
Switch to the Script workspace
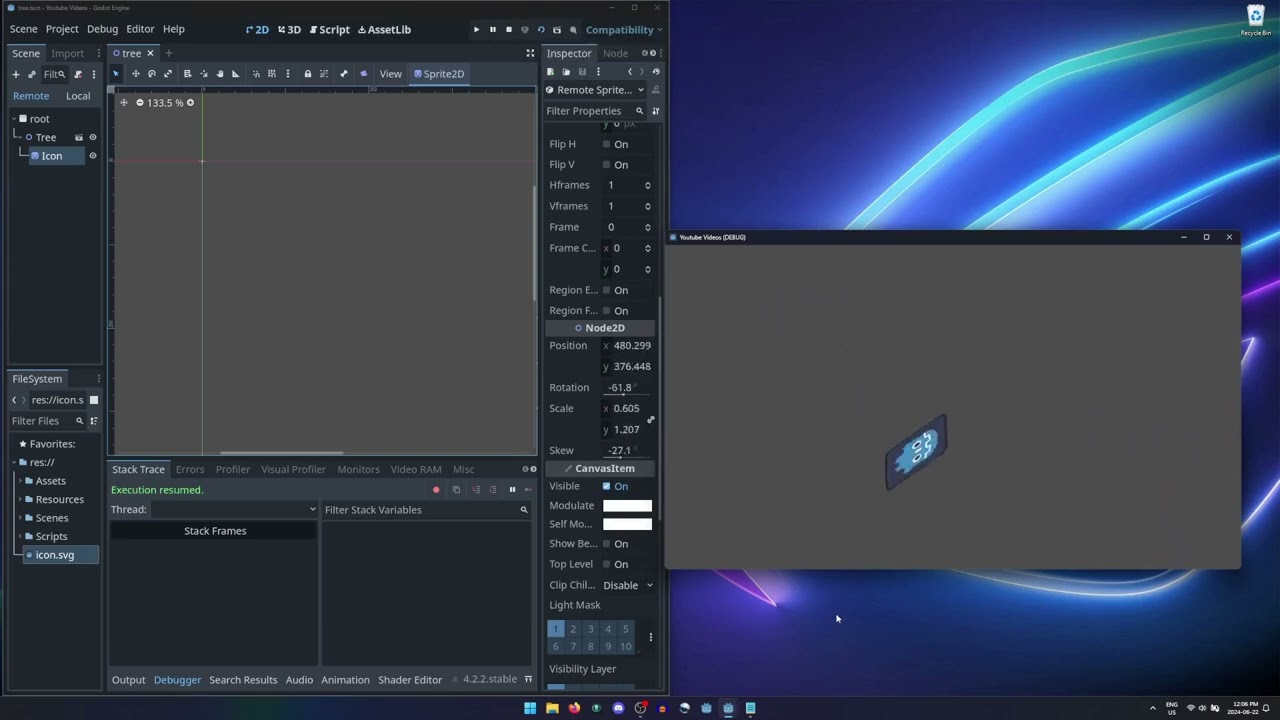coord(330,30)
